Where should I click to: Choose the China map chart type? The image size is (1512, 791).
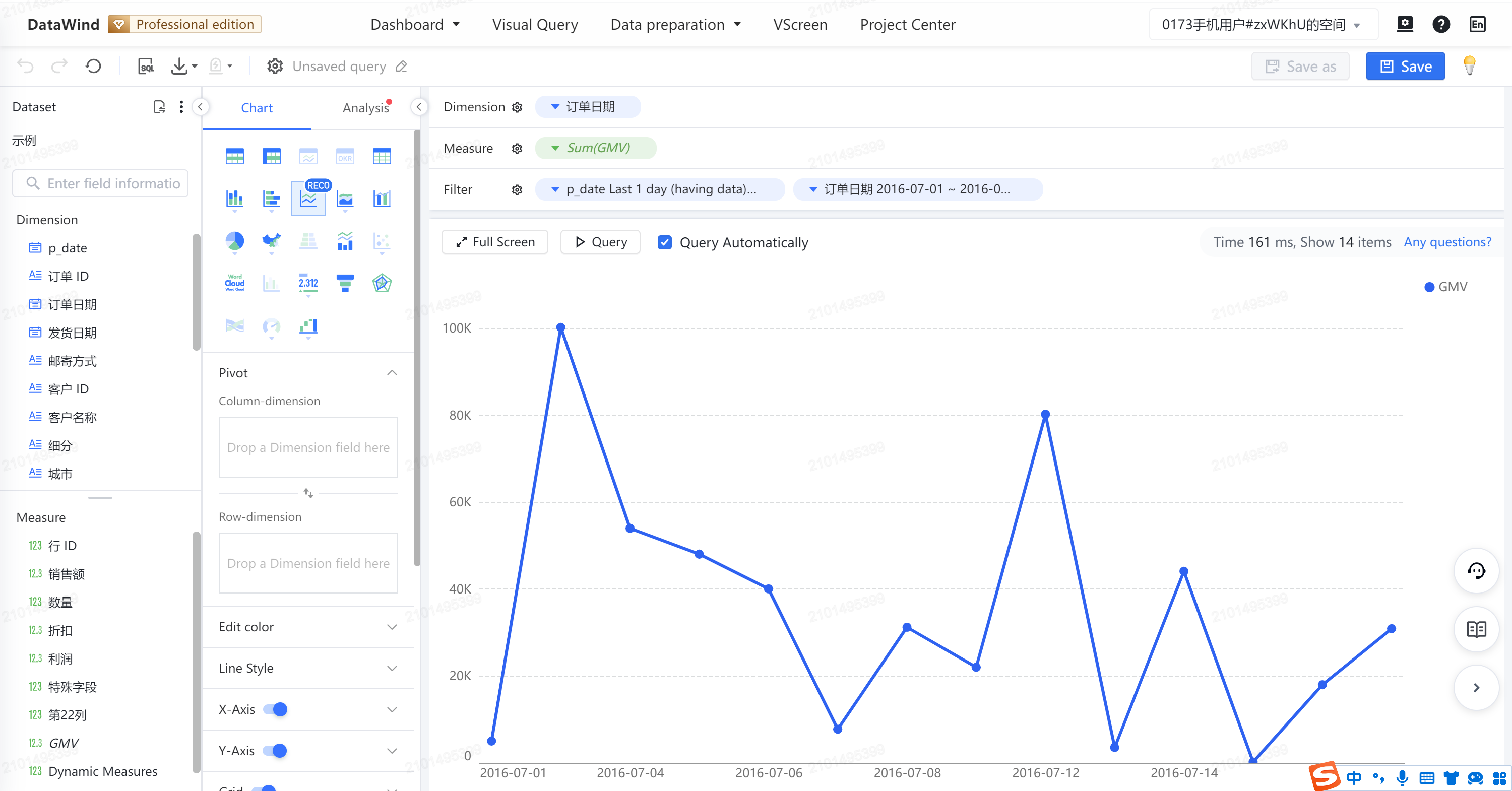271,241
